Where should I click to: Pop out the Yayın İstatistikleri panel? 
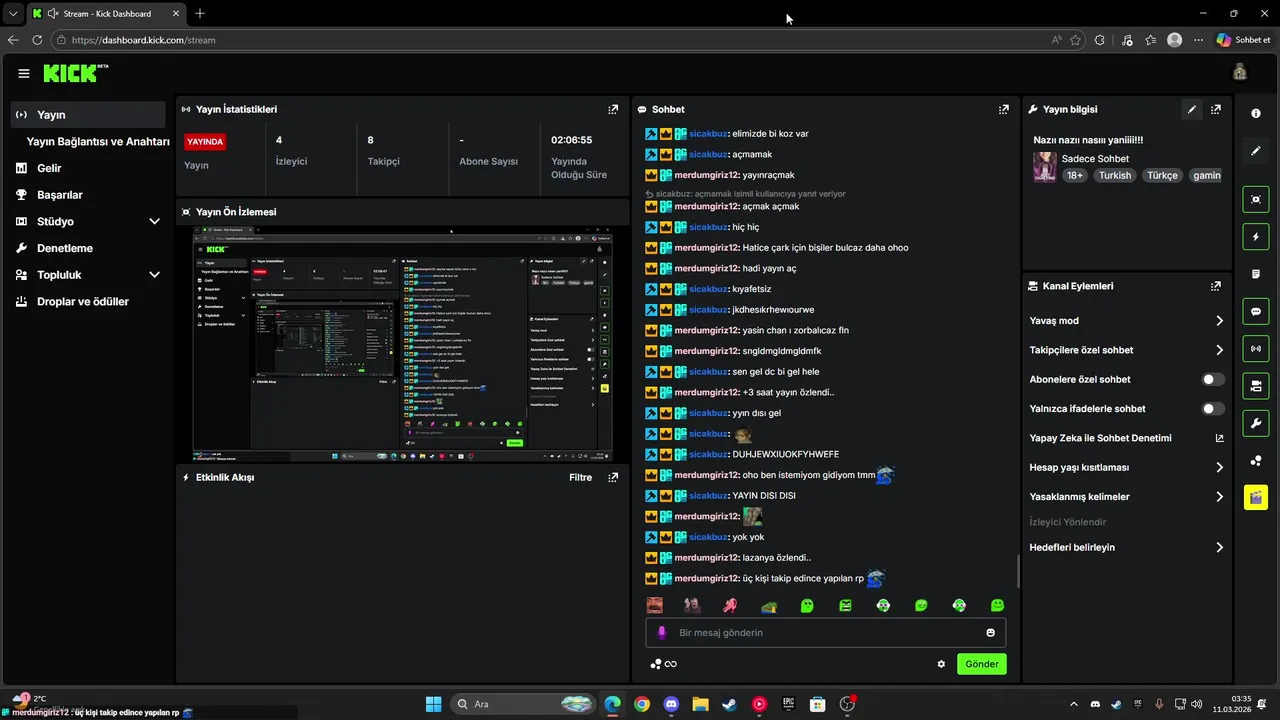(x=613, y=109)
